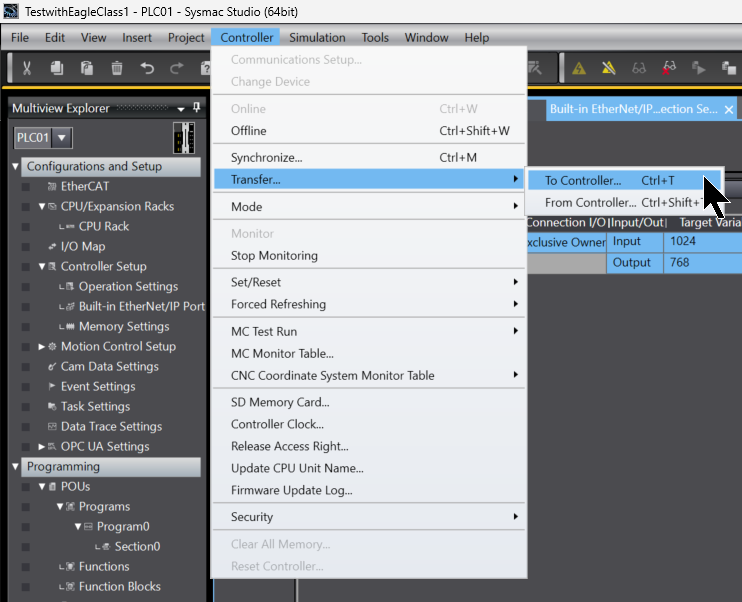Collapse the Programs node
Viewport: 742px width, 602px height.
click(60, 506)
